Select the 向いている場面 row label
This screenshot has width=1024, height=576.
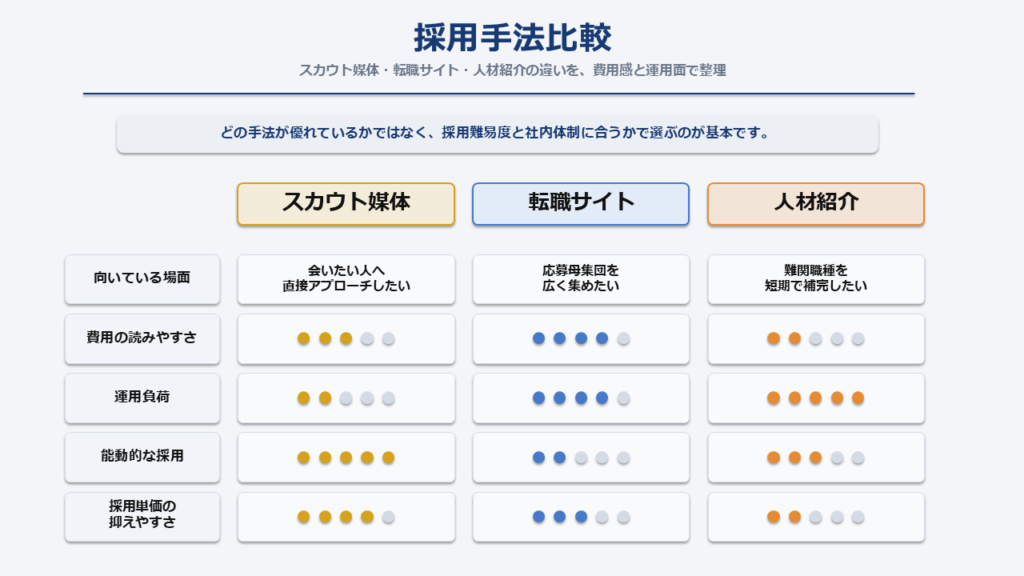(142, 279)
